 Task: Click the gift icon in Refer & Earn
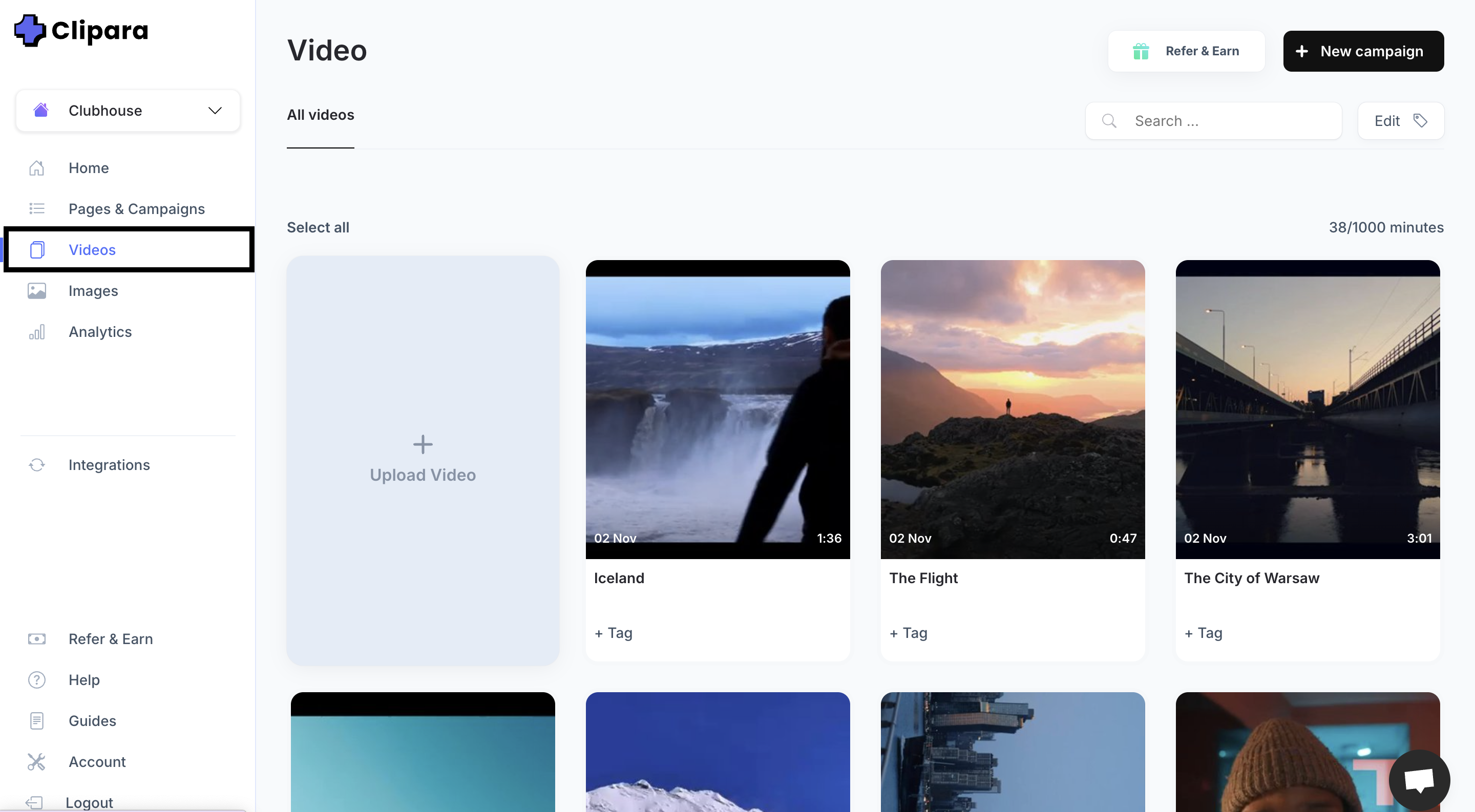1141,51
